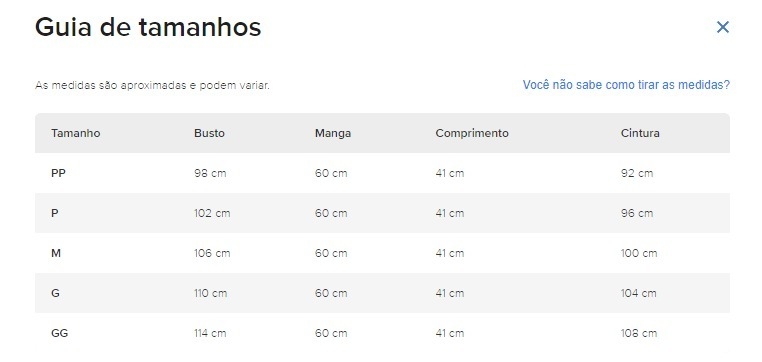This screenshot has height=362, width=762.
Task: Click the "As medidas são aproximadas" note
Action: [x=152, y=86]
